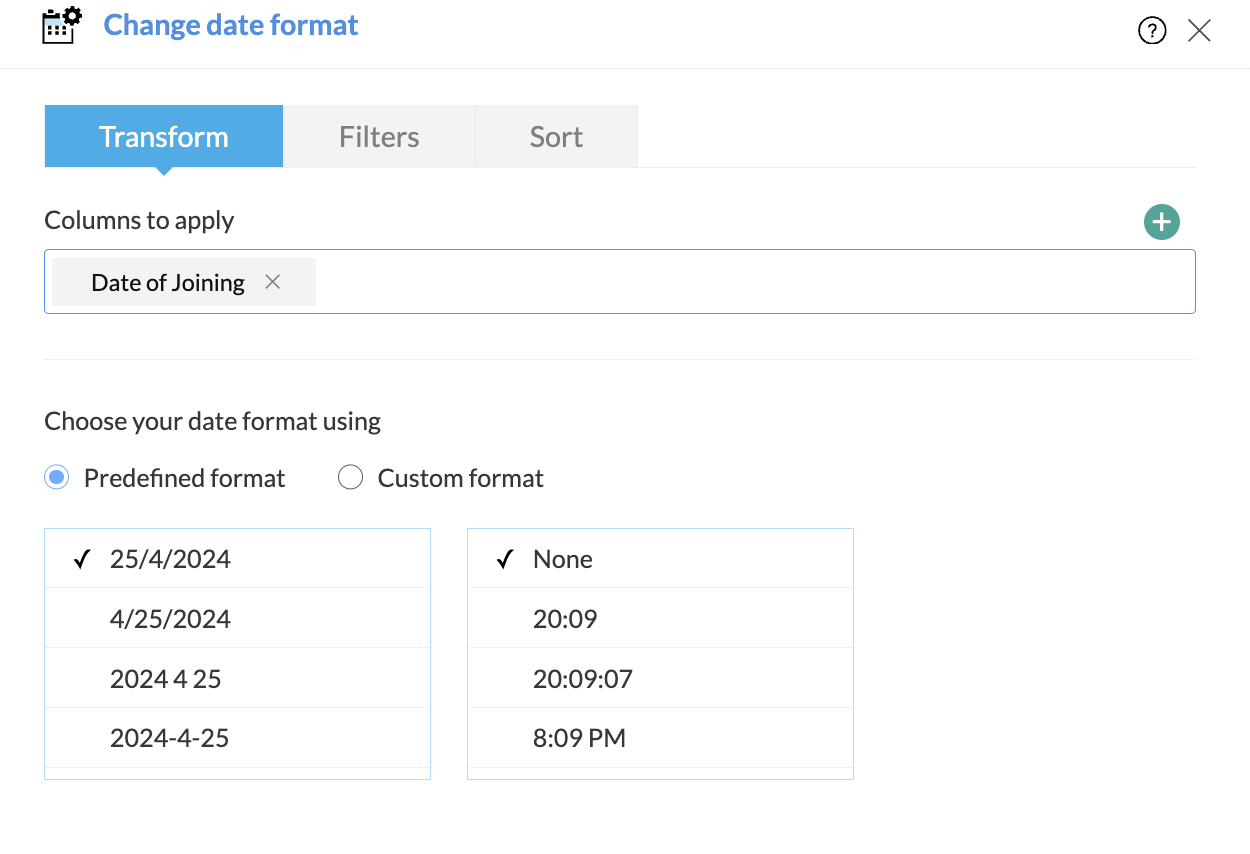
Task: Choose the 20:09:07 time format
Action: pos(583,679)
